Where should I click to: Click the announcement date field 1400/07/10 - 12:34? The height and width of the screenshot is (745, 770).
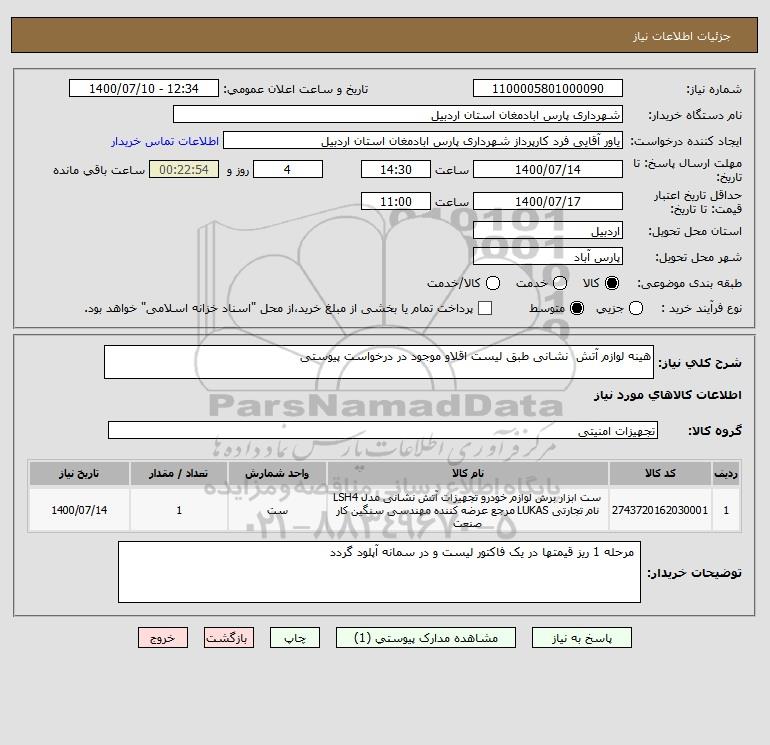tap(144, 89)
